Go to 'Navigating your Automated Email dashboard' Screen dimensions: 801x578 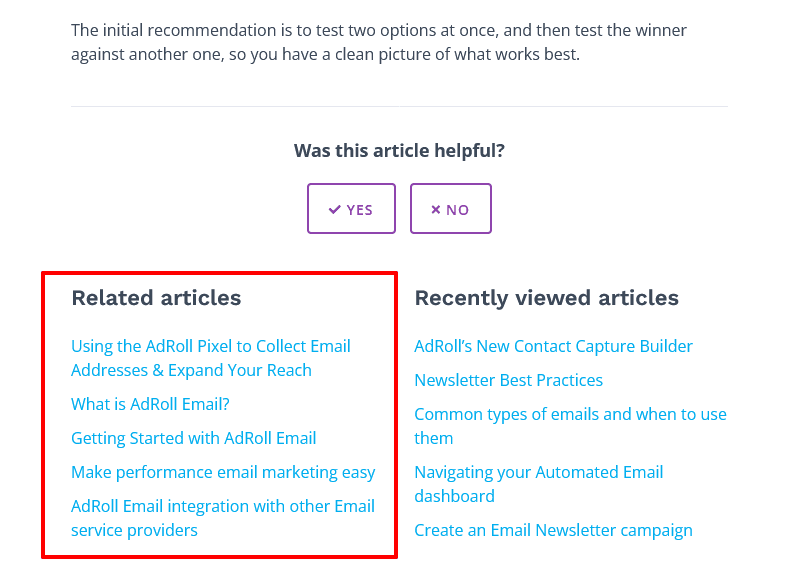click(538, 472)
